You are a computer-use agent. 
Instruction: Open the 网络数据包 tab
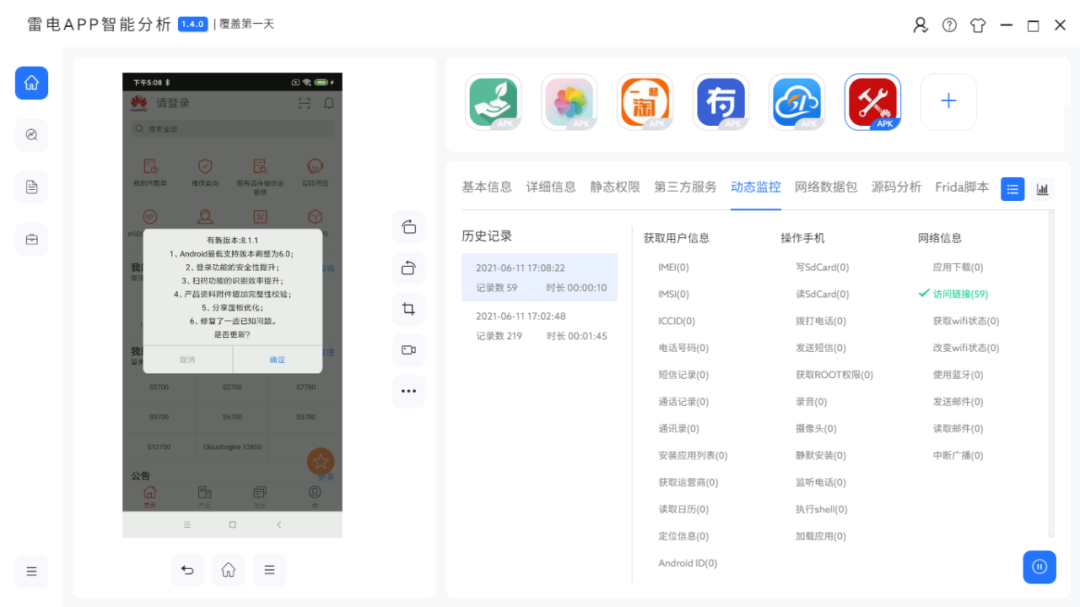point(825,187)
